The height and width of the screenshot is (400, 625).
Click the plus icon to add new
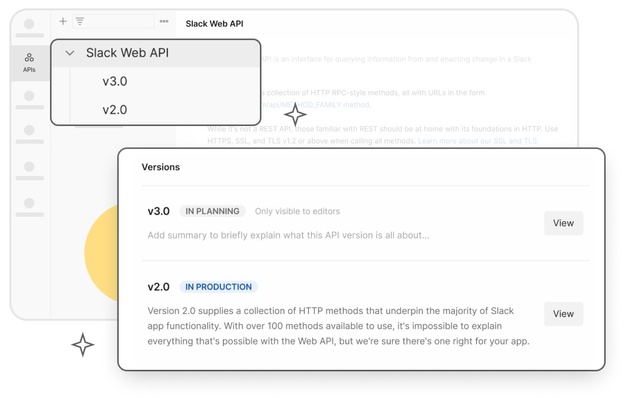tap(63, 21)
